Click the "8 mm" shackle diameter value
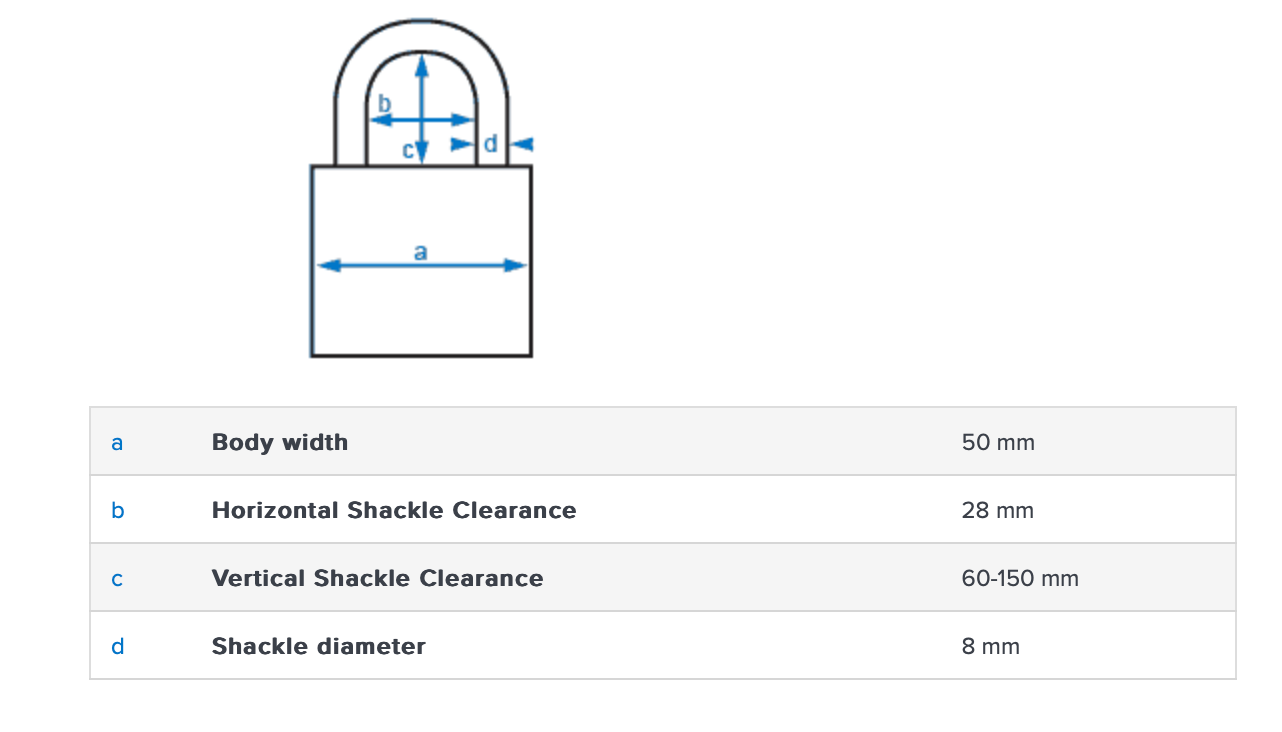 click(x=991, y=646)
